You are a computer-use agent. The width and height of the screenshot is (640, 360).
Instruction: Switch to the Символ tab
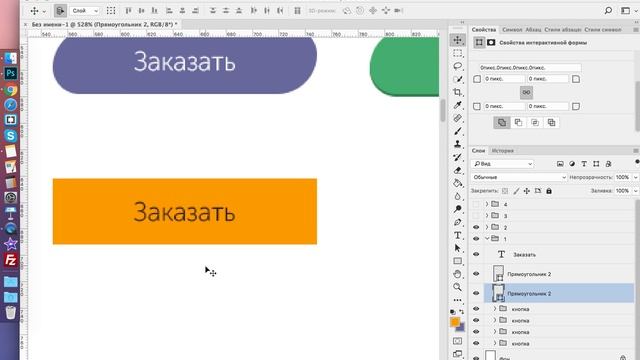[512, 30]
